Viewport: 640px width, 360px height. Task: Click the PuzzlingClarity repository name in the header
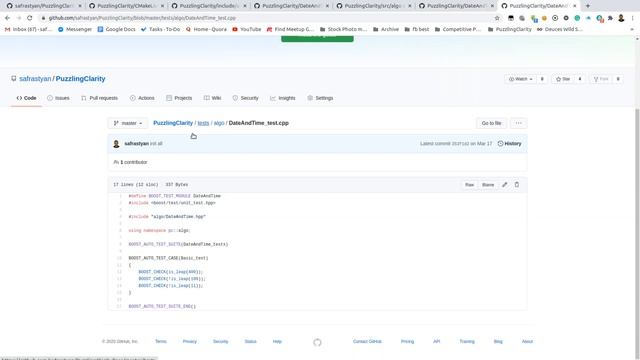point(80,79)
